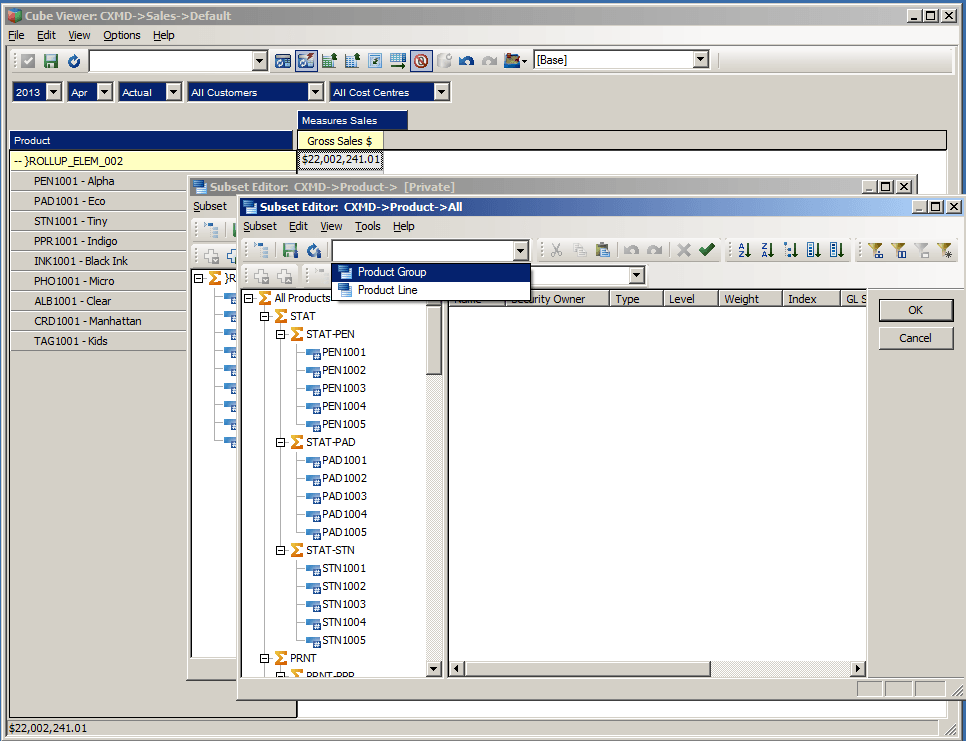Open the Tools menu in Subset Editor

(x=367, y=226)
